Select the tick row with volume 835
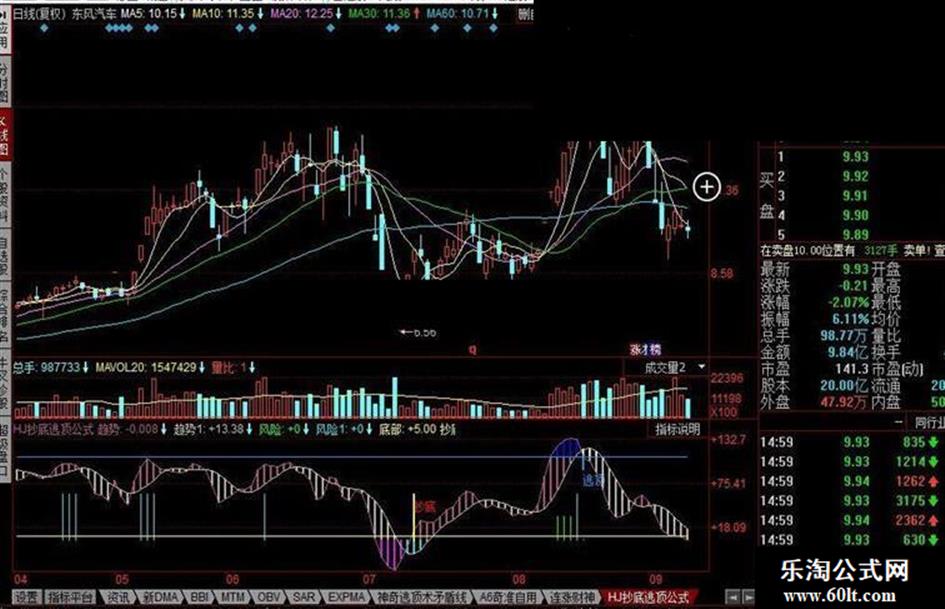 849,443
